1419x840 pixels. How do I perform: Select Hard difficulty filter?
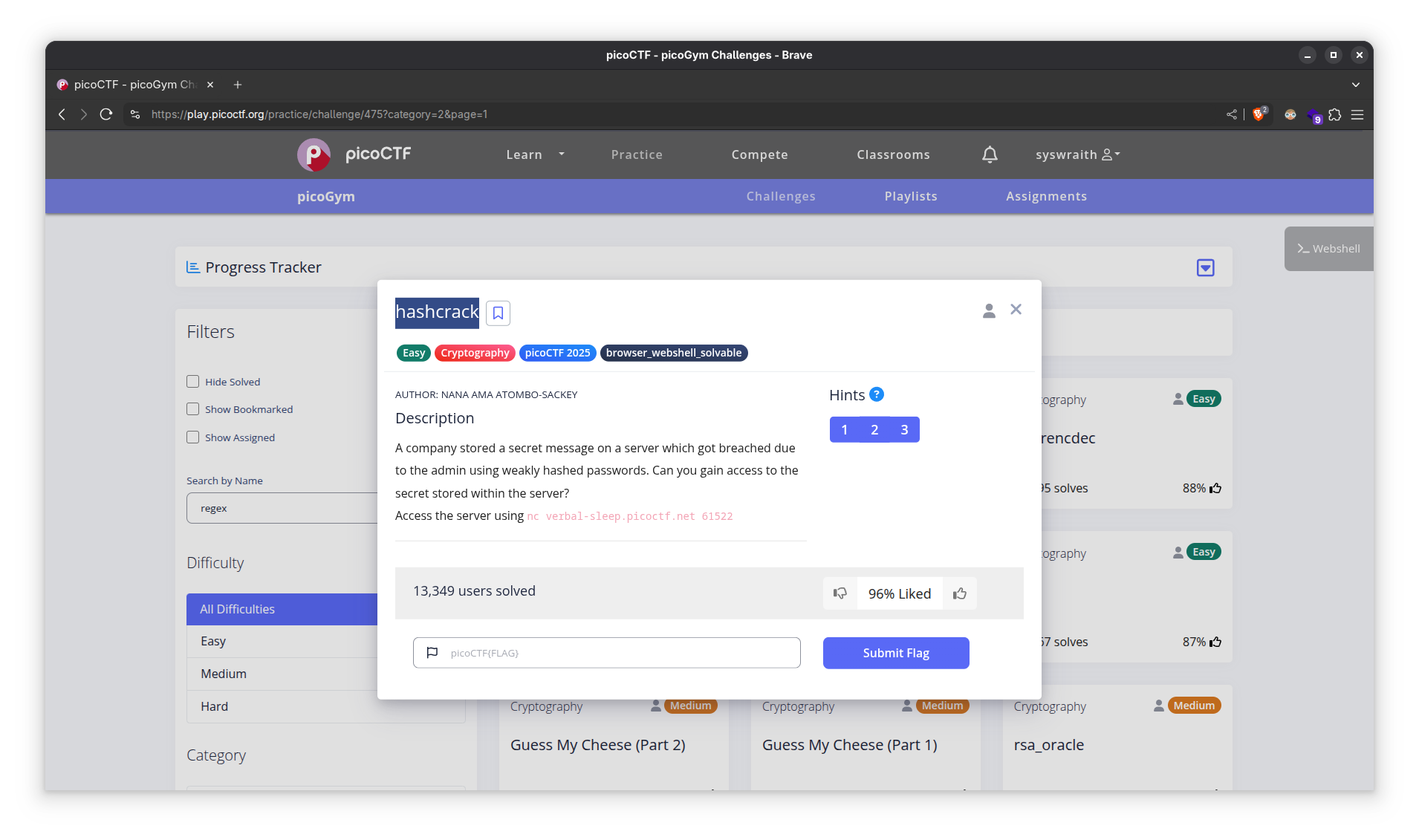click(x=282, y=706)
